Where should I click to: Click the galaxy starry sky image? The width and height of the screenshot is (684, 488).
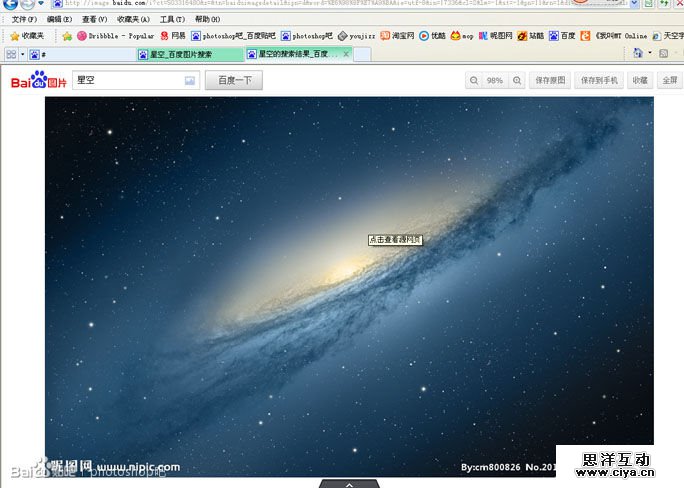(349, 286)
